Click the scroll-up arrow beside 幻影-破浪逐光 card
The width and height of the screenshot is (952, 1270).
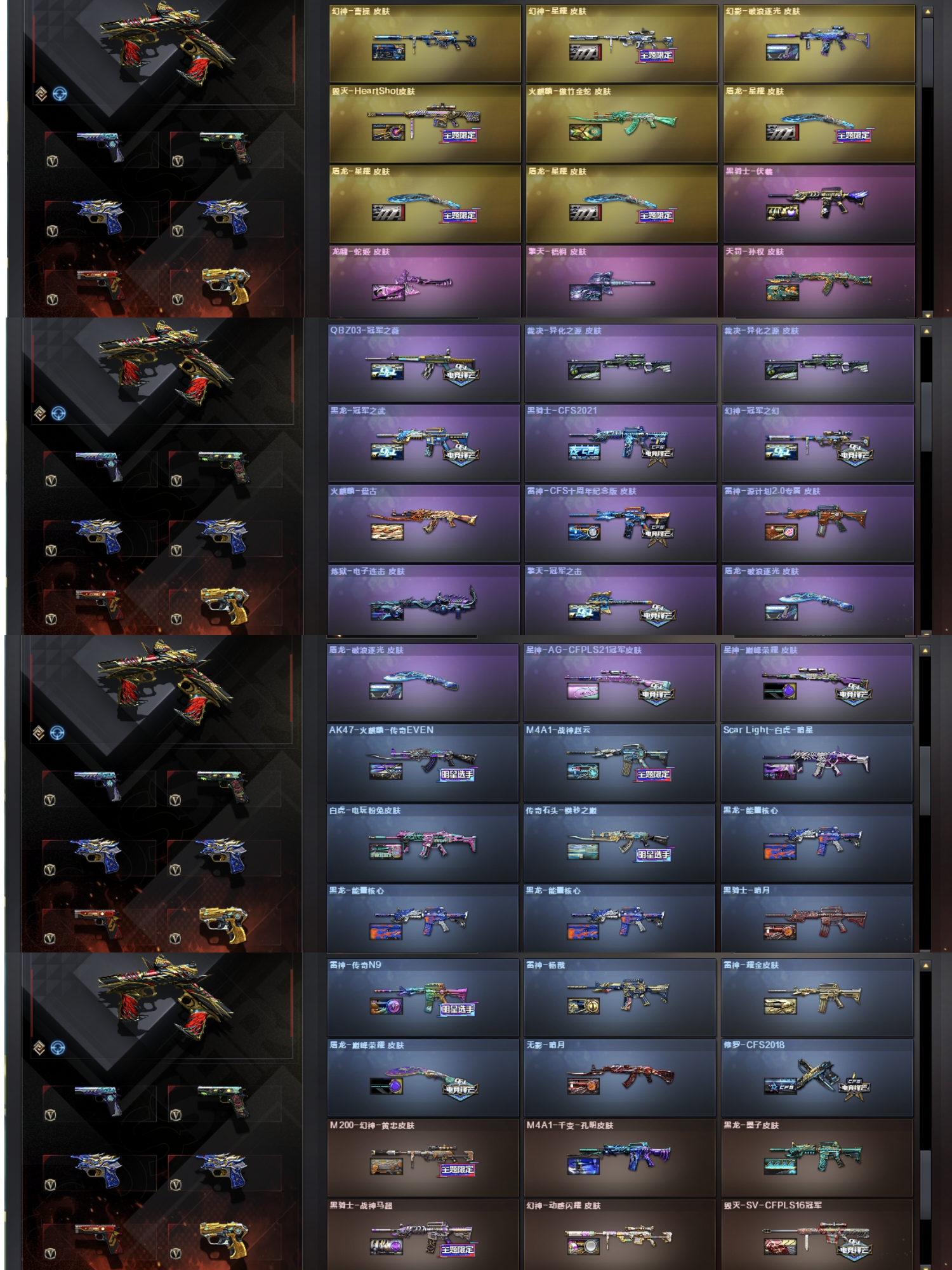927,11
